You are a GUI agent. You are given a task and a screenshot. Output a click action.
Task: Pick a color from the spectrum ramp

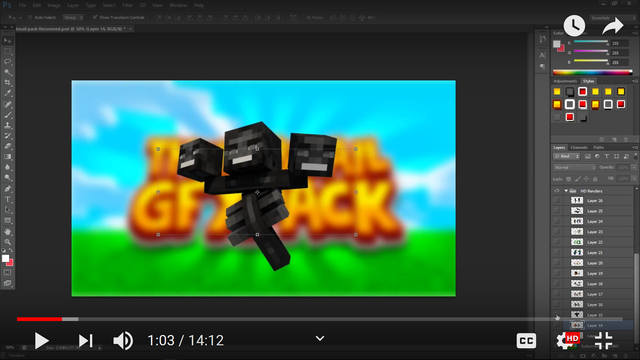(x=592, y=72)
